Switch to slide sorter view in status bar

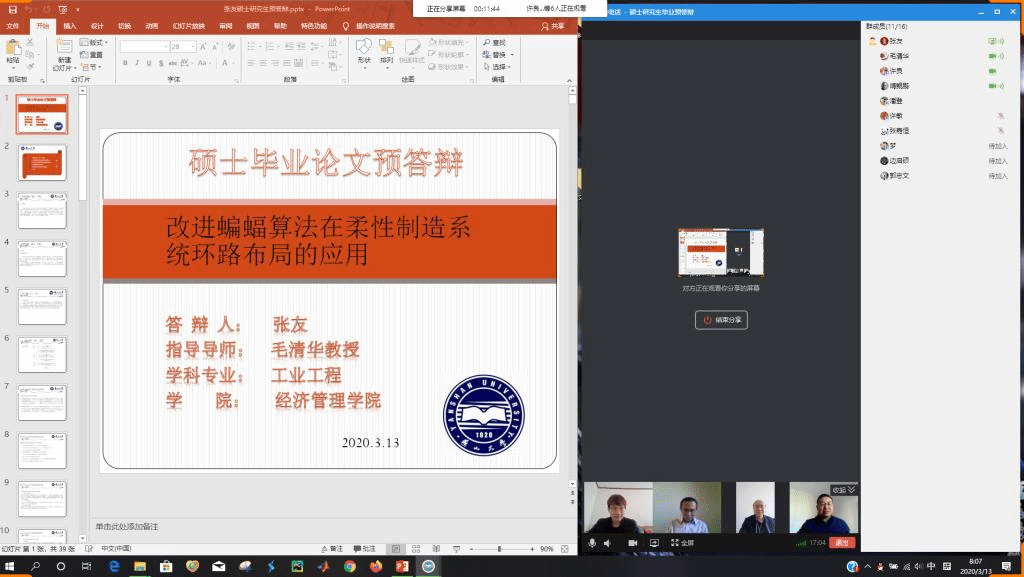(x=414, y=549)
